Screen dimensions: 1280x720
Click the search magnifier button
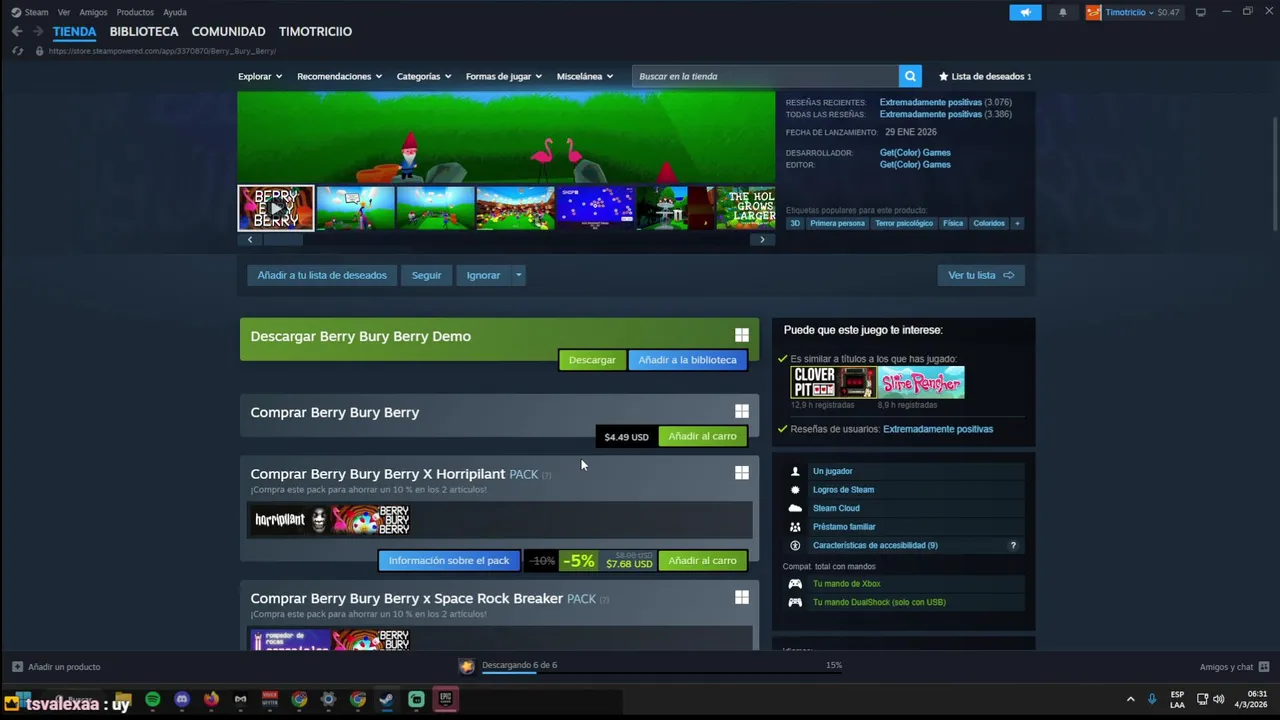(910, 76)
